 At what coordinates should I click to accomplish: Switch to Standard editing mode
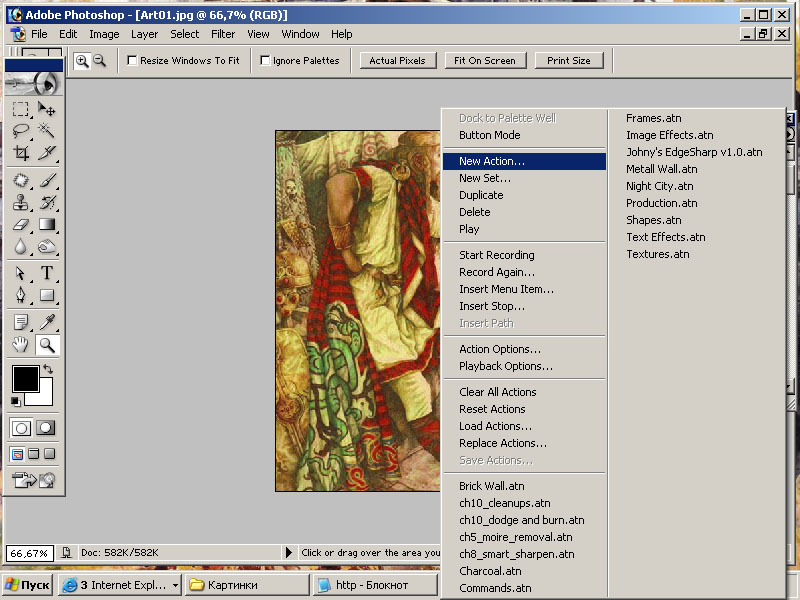click(x=21, y=428)
